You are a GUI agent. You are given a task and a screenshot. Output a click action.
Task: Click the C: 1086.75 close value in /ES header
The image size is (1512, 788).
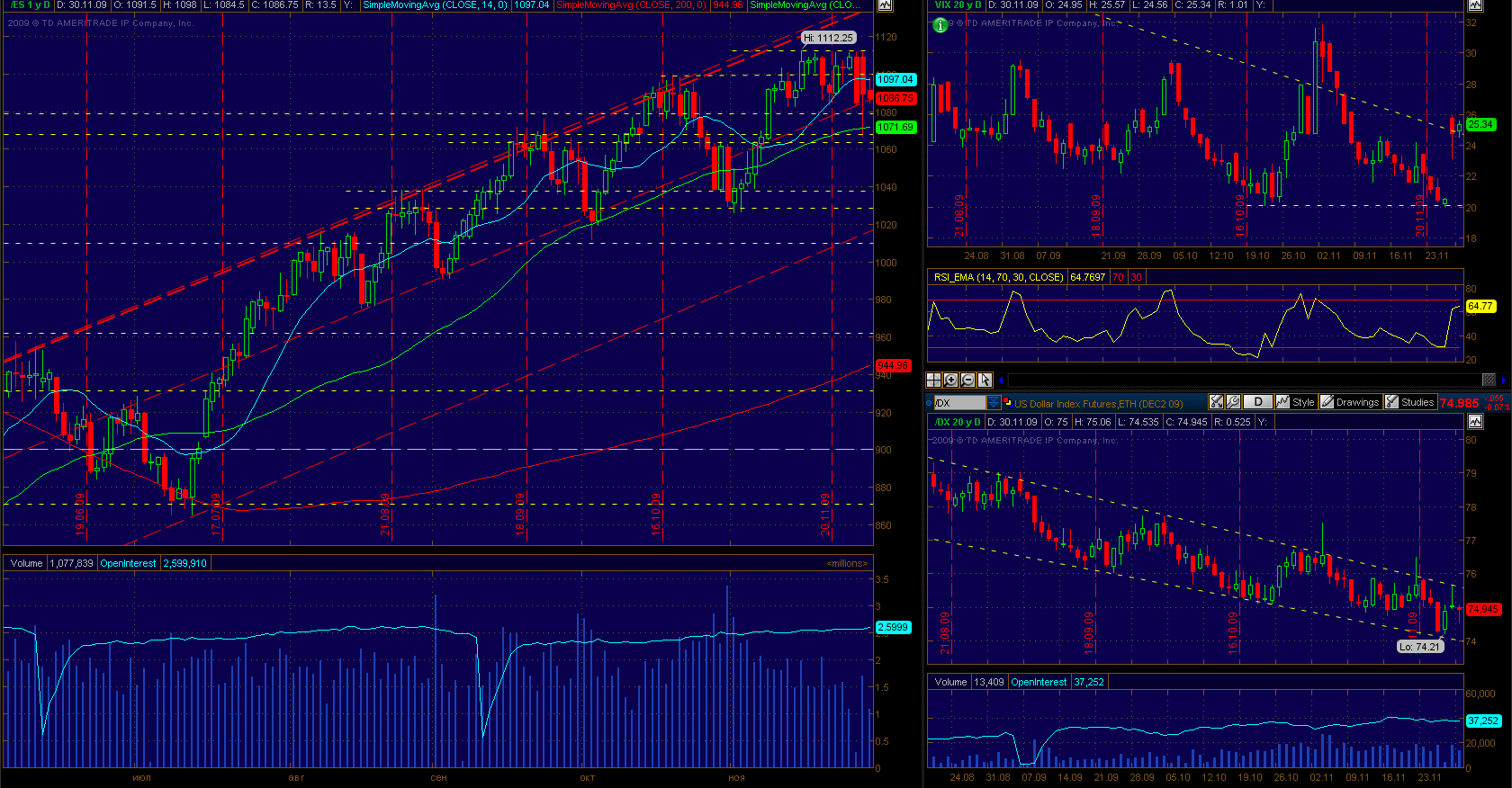[274, 4]
